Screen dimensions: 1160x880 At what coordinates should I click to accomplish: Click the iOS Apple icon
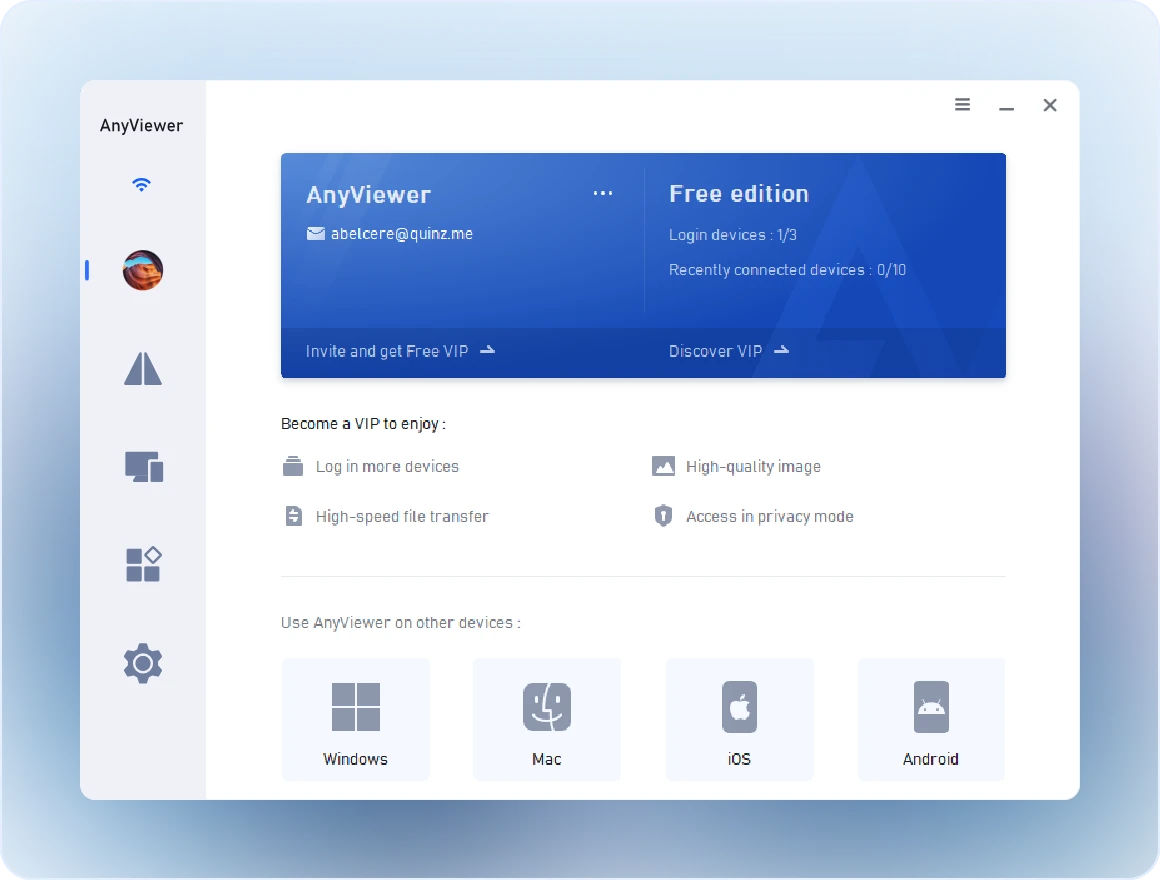(x=739, y=707)
